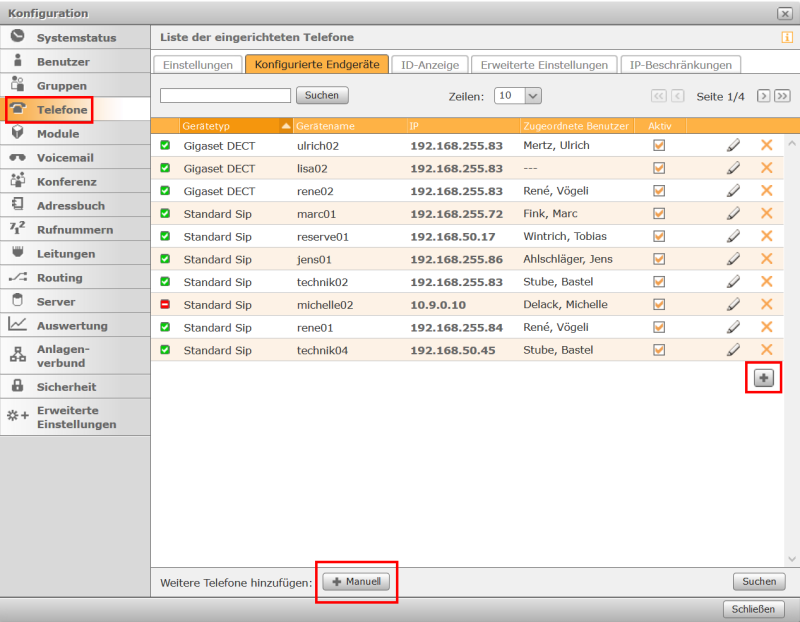Edit the michelle02 device entry
This screenshot has width=800, height=622.
coord(733,304)
